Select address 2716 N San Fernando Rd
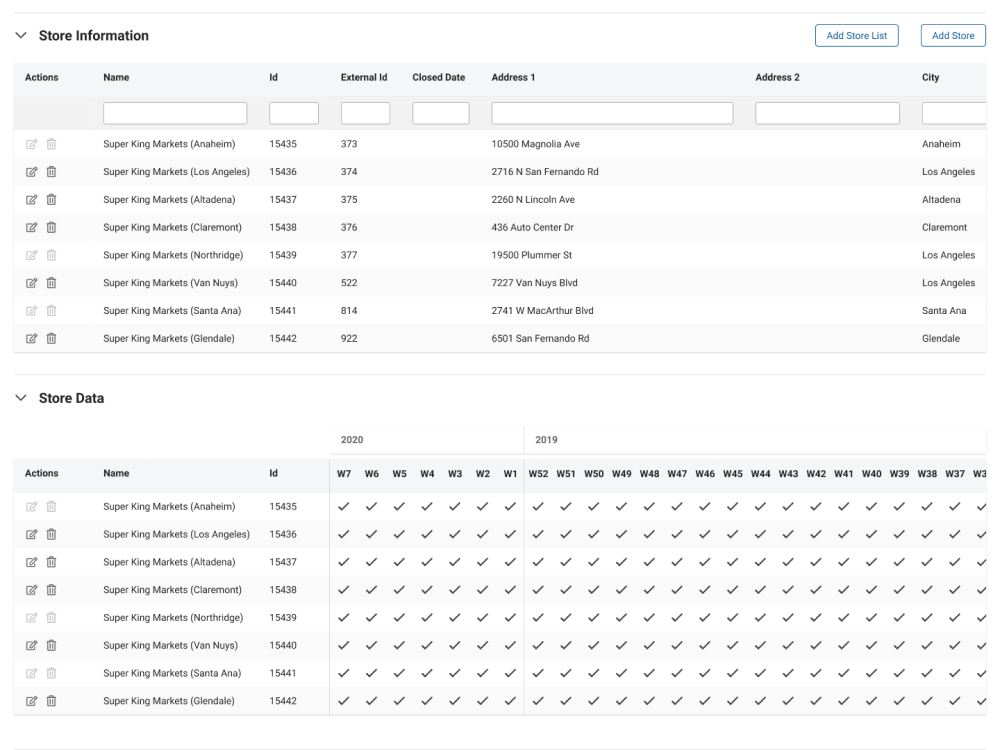1000x750 pixels. [x=545, y=172]
